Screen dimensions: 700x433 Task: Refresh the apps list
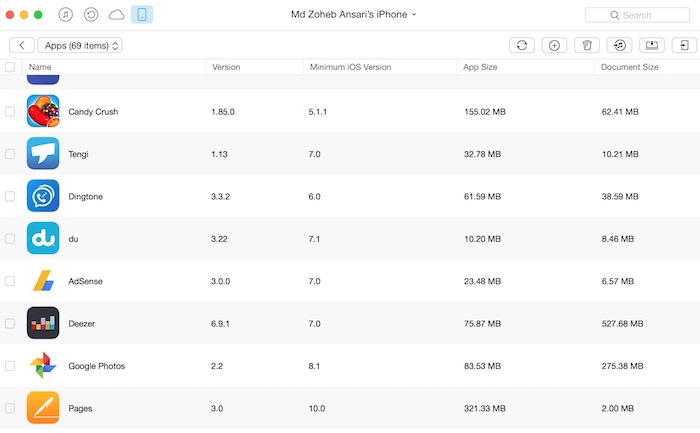click(521, 45)
